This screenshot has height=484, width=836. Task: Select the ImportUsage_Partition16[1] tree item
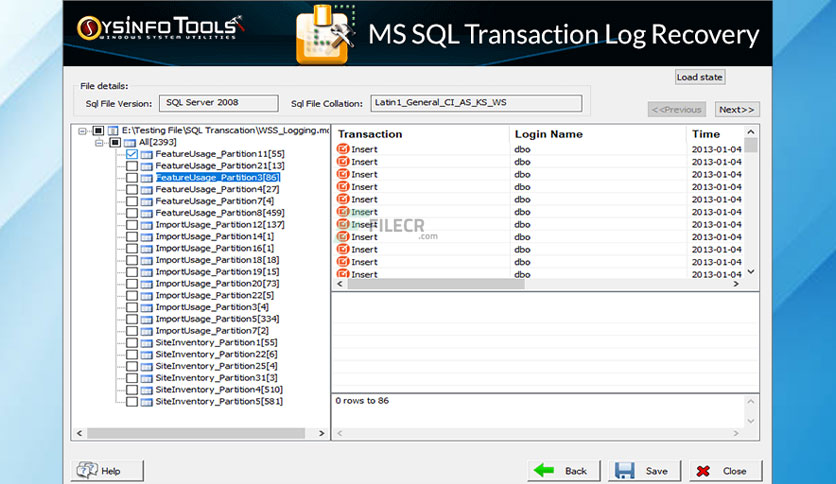[x=214, y=248]
